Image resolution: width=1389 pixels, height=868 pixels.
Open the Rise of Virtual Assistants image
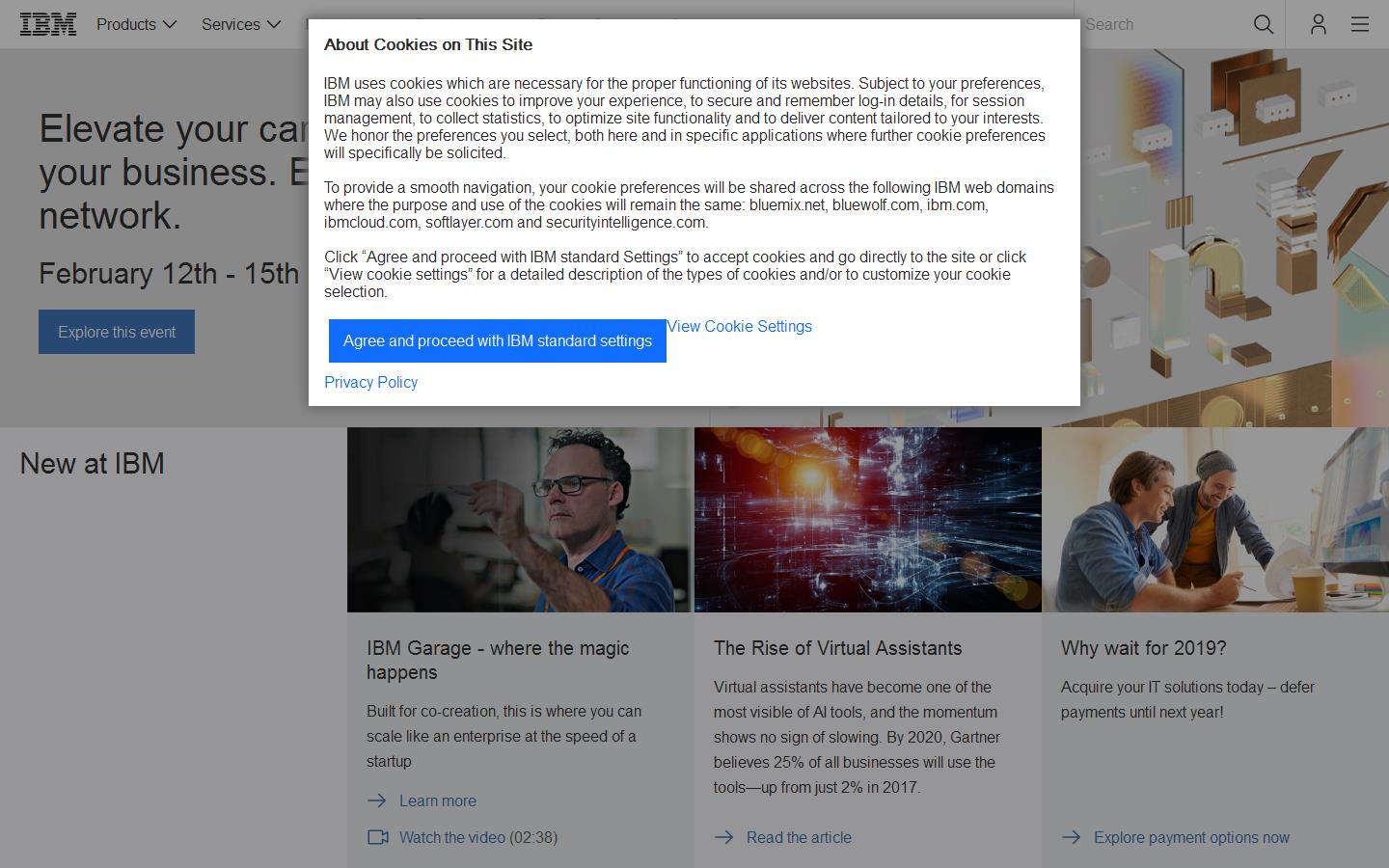pyautogui.click(x=867, y=520)
